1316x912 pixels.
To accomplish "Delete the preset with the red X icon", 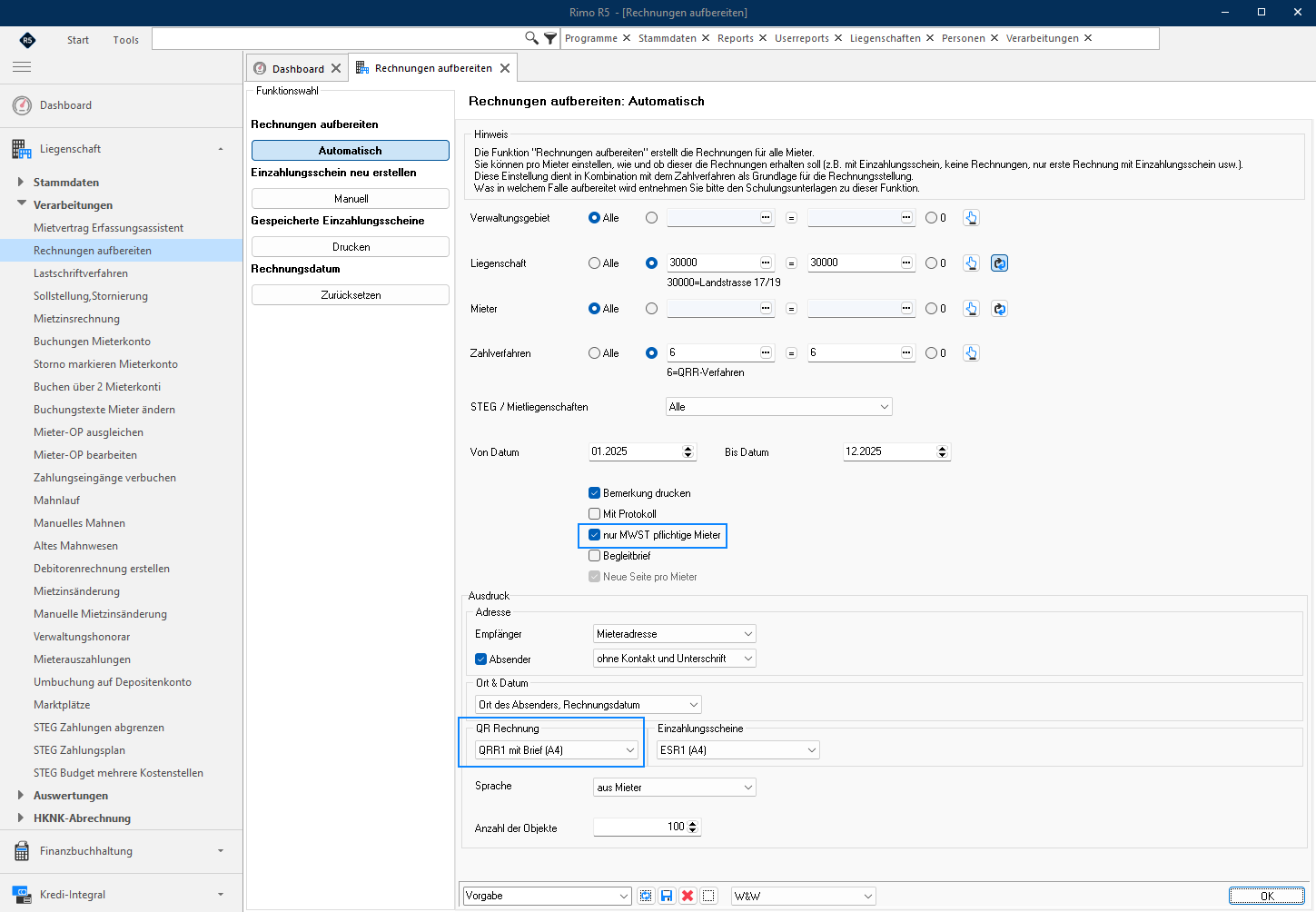I will [x=688, y=896].
